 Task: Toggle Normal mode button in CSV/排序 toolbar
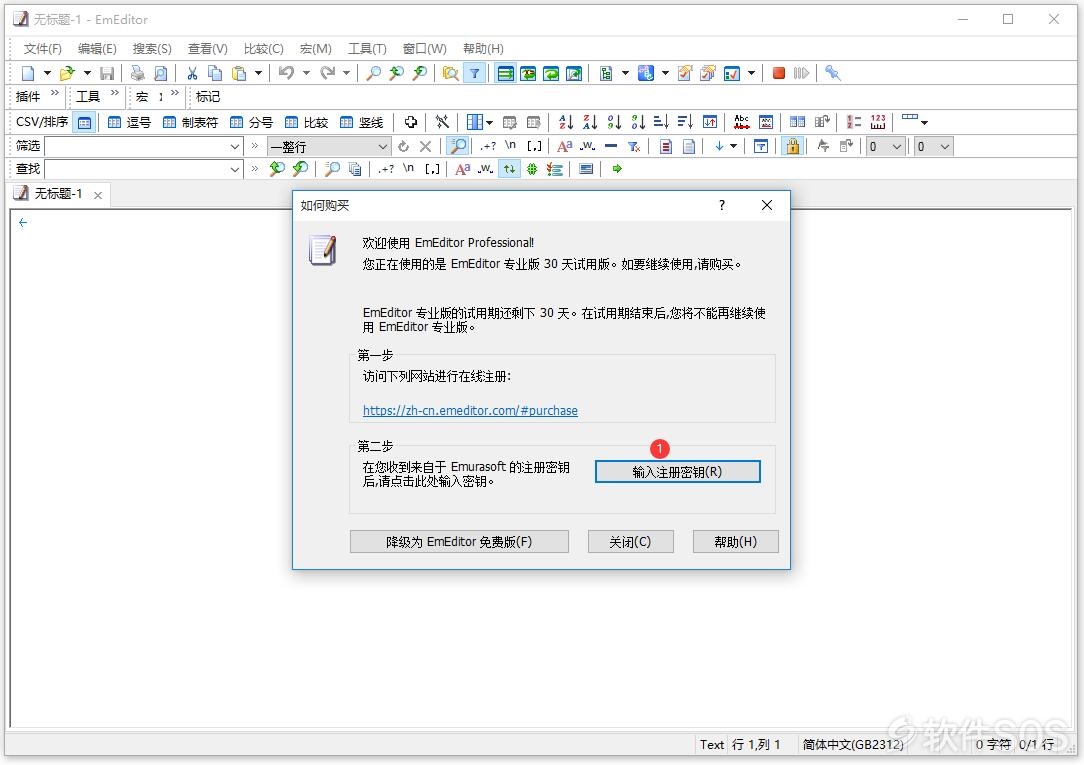84,123
